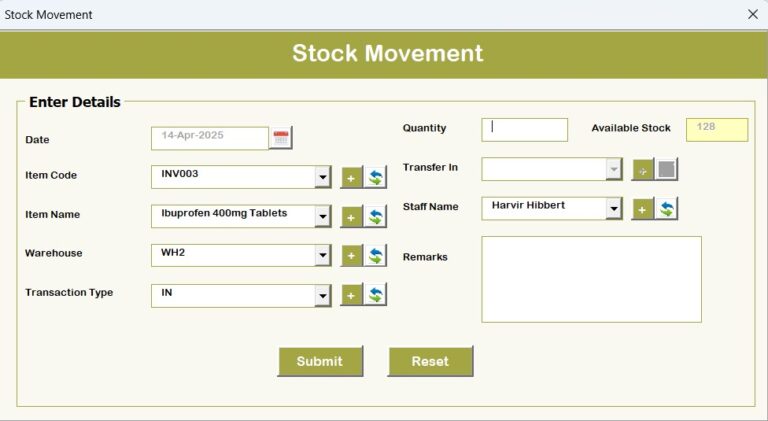Click the Available Stock field showing 128
The height and width of the screenshot is (421, 768).
[x=717, y=130]
